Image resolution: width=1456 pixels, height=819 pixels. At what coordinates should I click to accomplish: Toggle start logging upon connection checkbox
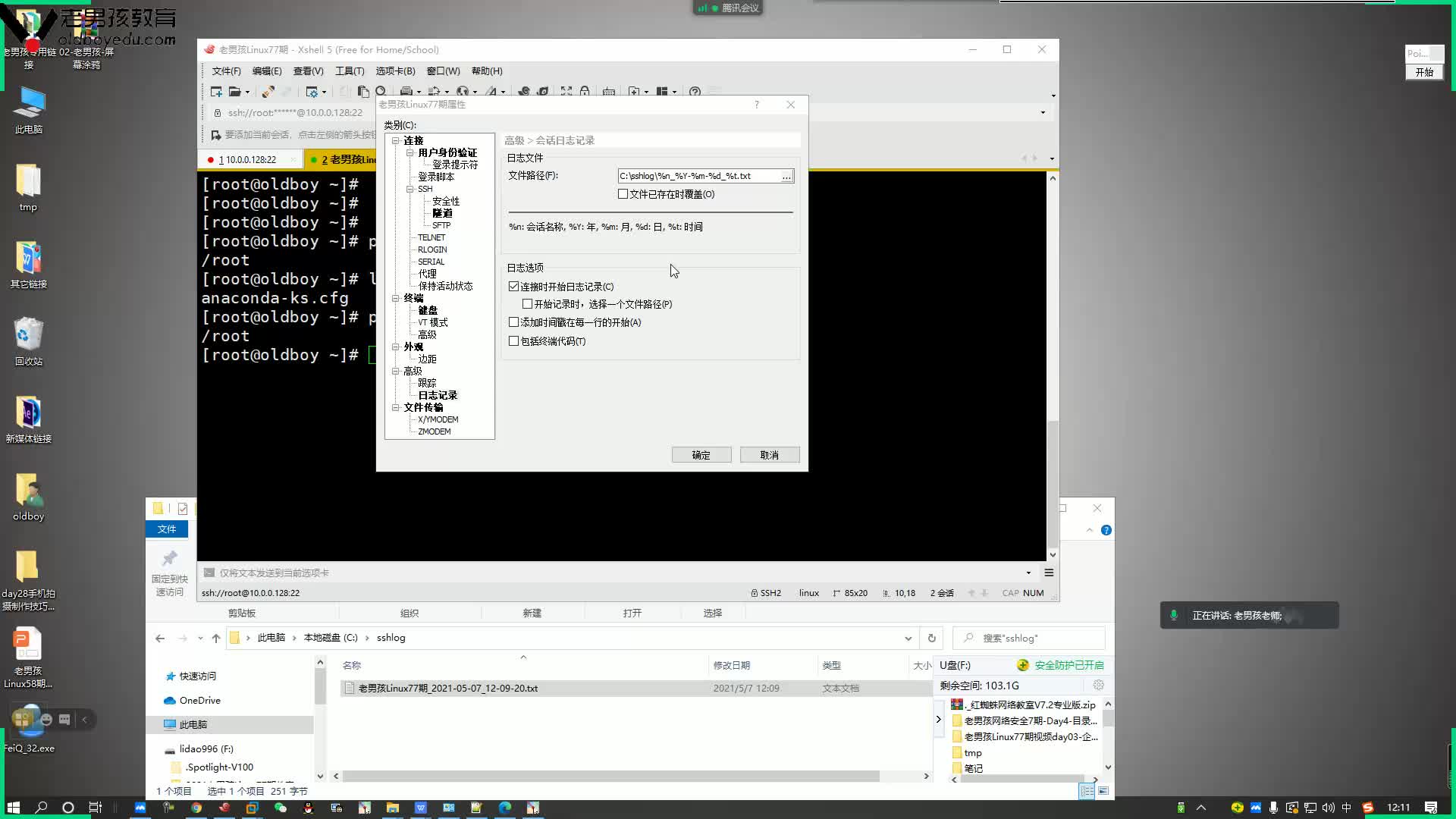[x=513, y=287]
